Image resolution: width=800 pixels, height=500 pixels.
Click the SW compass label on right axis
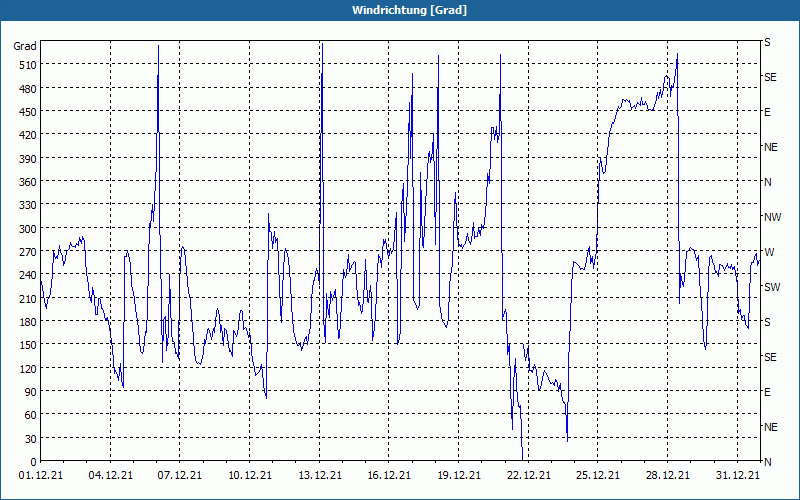[772, 287]
